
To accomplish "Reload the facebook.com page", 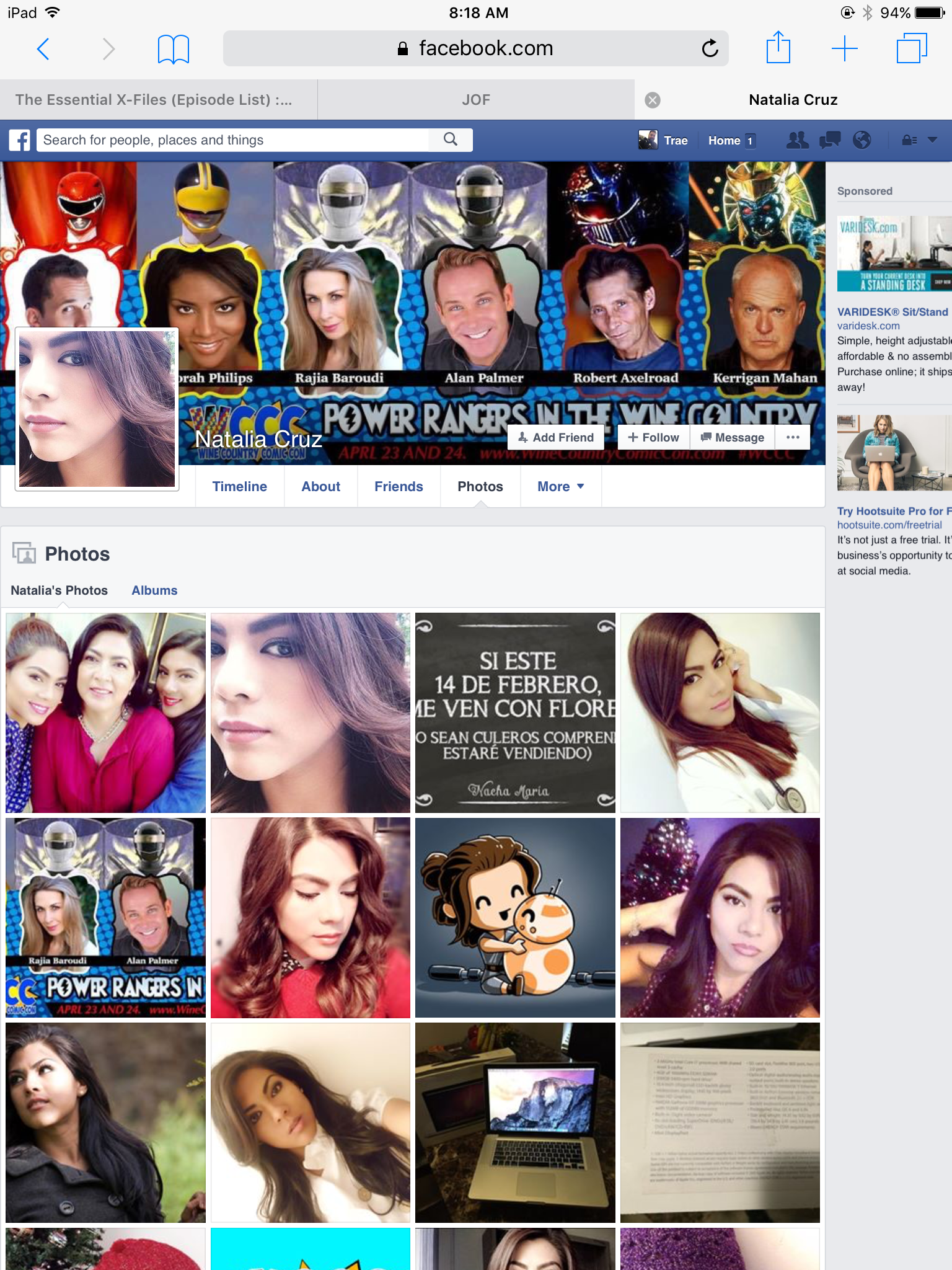I will point(710,48).
